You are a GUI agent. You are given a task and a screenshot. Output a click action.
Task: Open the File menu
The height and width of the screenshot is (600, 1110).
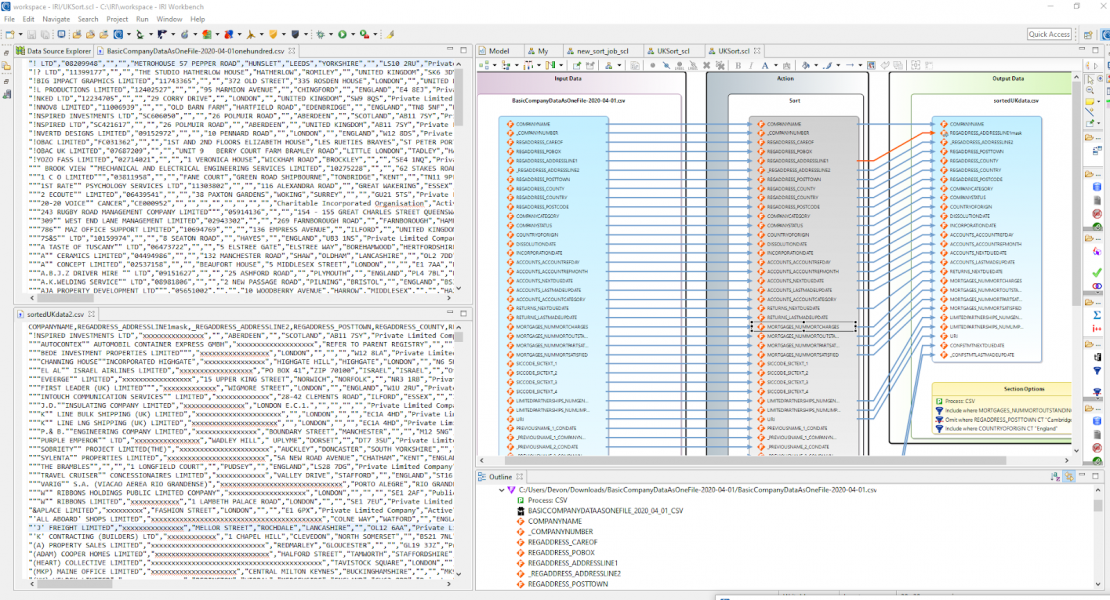(9, 19)
